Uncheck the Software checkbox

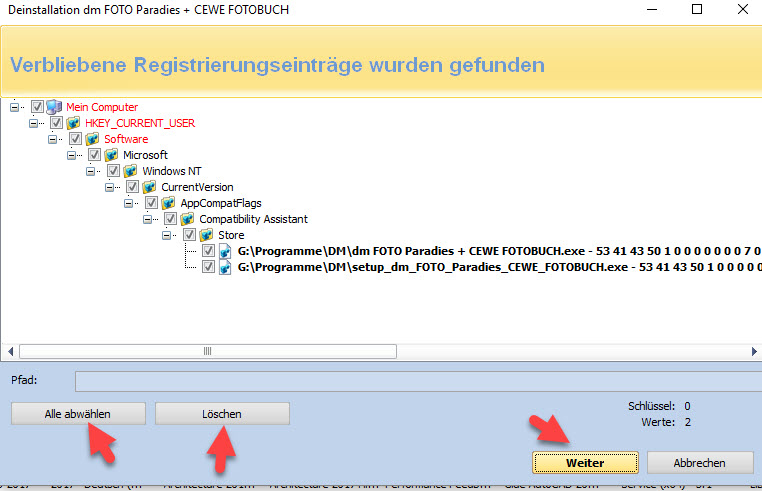tap(75, 139)
